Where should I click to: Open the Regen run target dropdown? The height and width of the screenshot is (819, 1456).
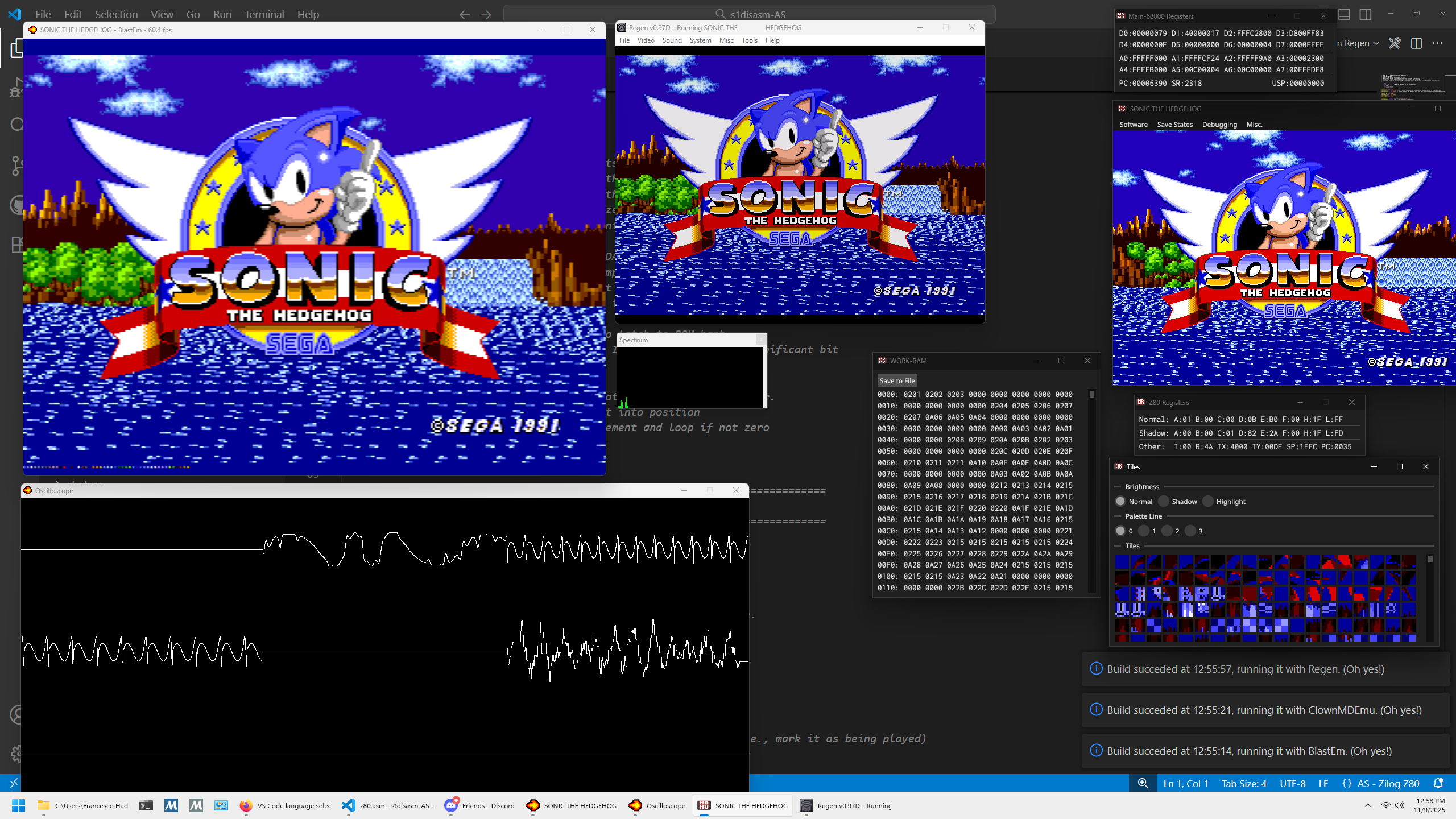pos(1376,43)
